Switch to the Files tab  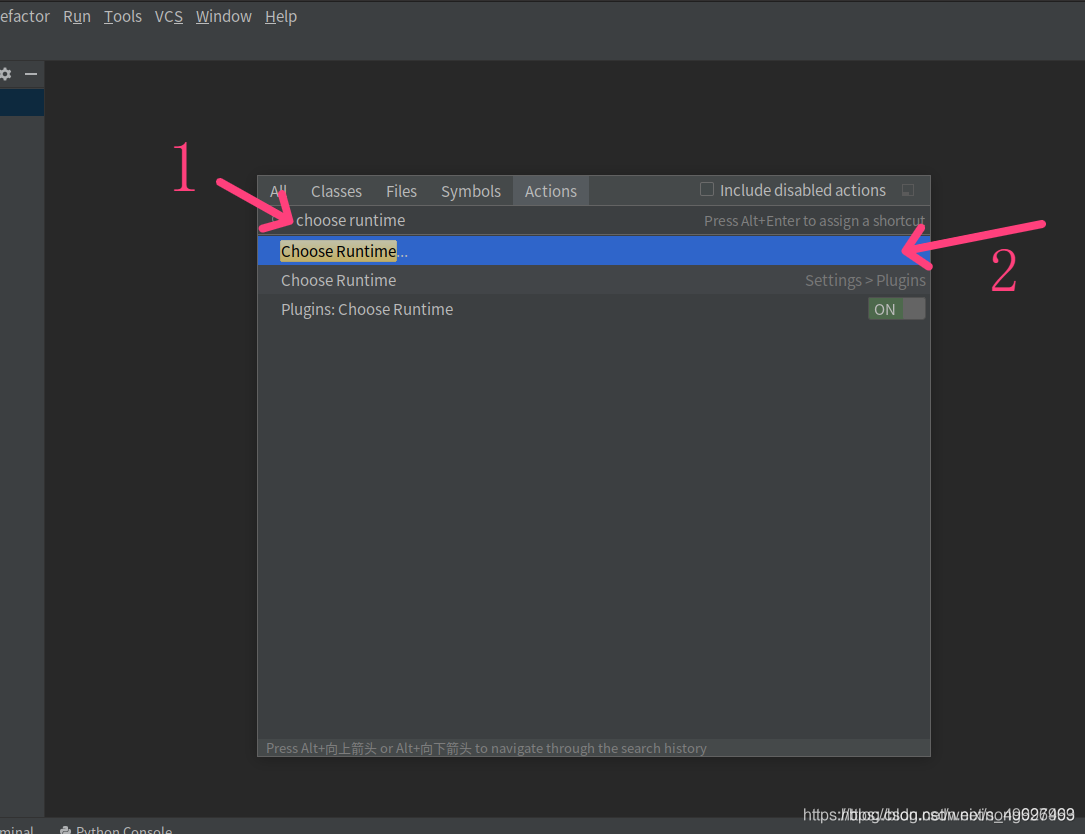click(x=401, y=191)
